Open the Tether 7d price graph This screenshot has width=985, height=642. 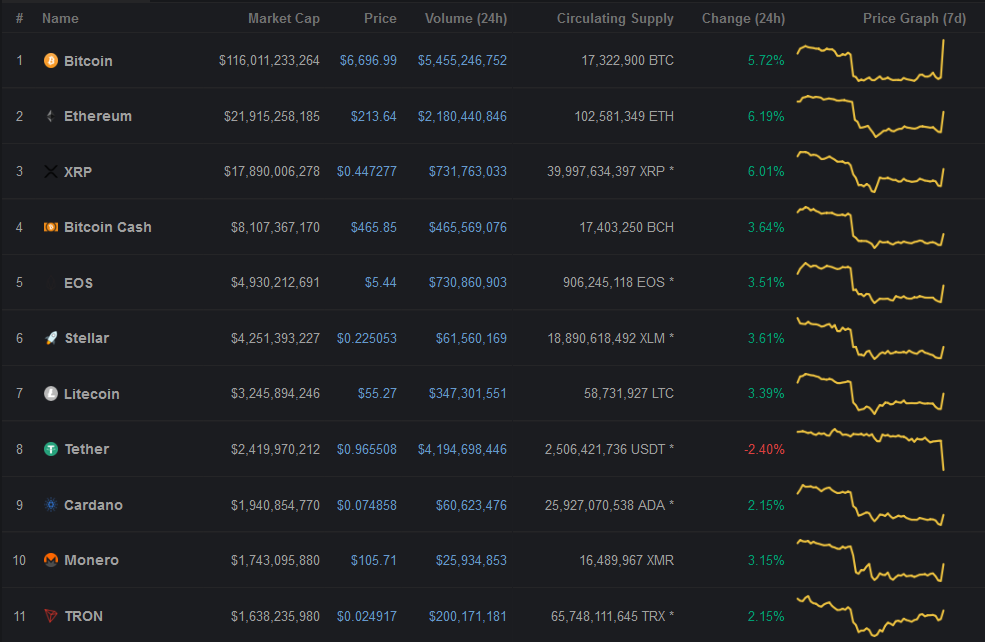click(x=871, y=449)
